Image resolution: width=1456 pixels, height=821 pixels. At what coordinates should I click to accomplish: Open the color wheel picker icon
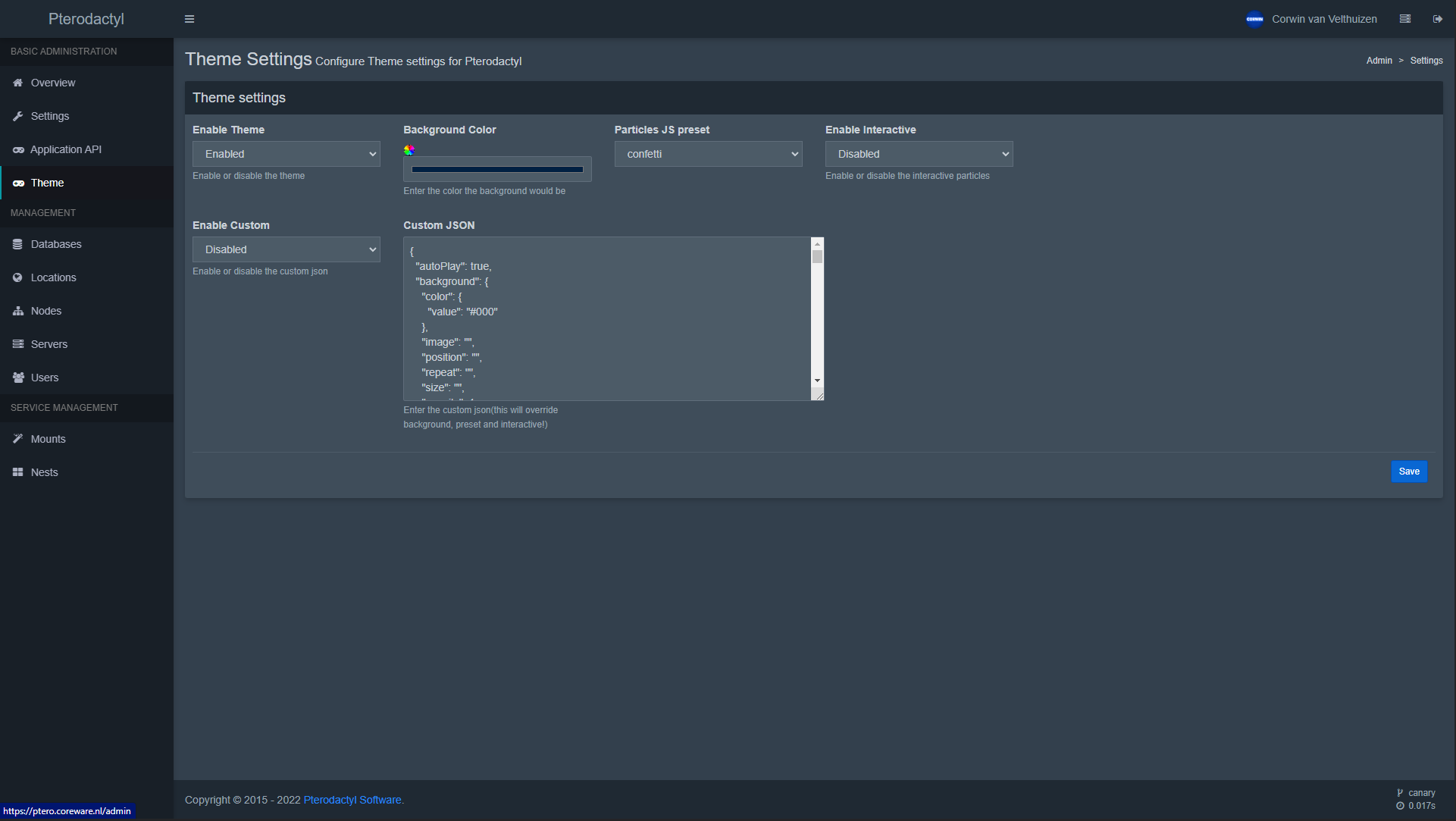pos(409,150)
